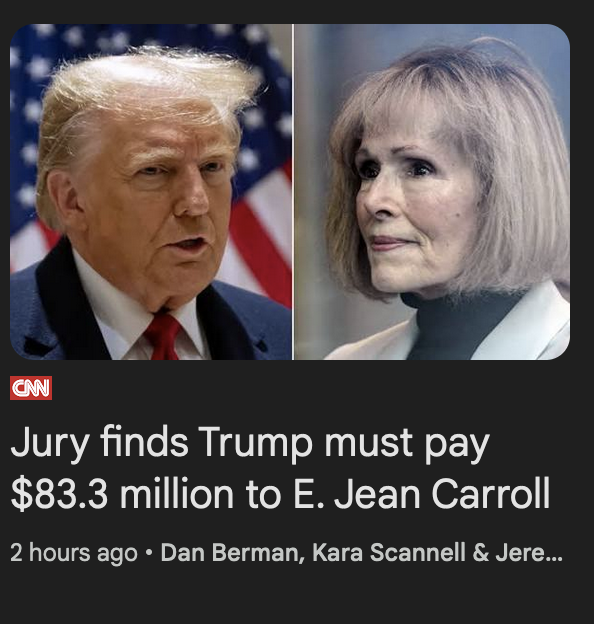Image resolution: width=594 pixels, height=624 pixels.
Task: Click the word 'Jury' in the headline
Action: (x=50, y=443)
